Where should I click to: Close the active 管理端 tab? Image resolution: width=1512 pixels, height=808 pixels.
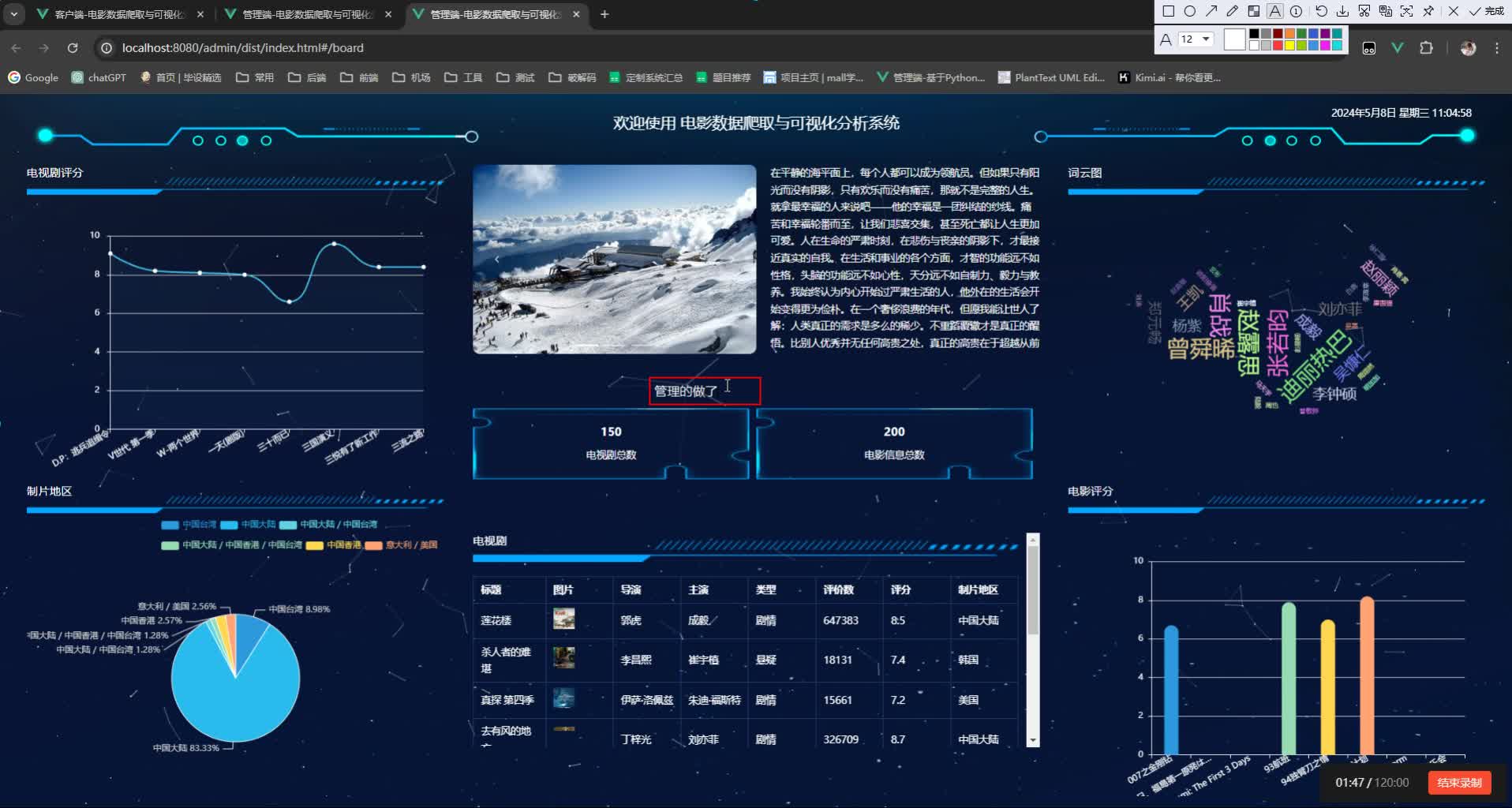click(x=577, y=14)
